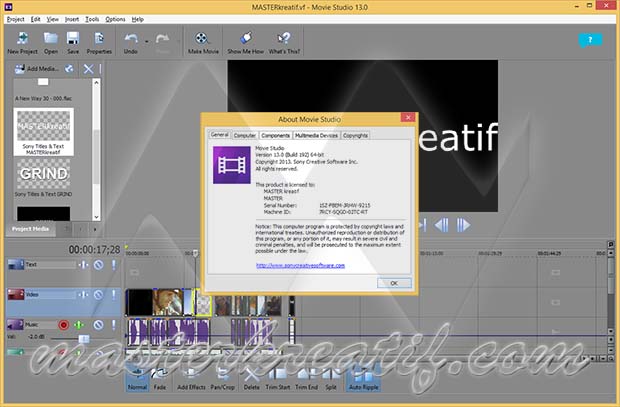The height and width of the screenshot is (407, 620).
Task: Open the Options menu
Action: (x=115, y=19)
